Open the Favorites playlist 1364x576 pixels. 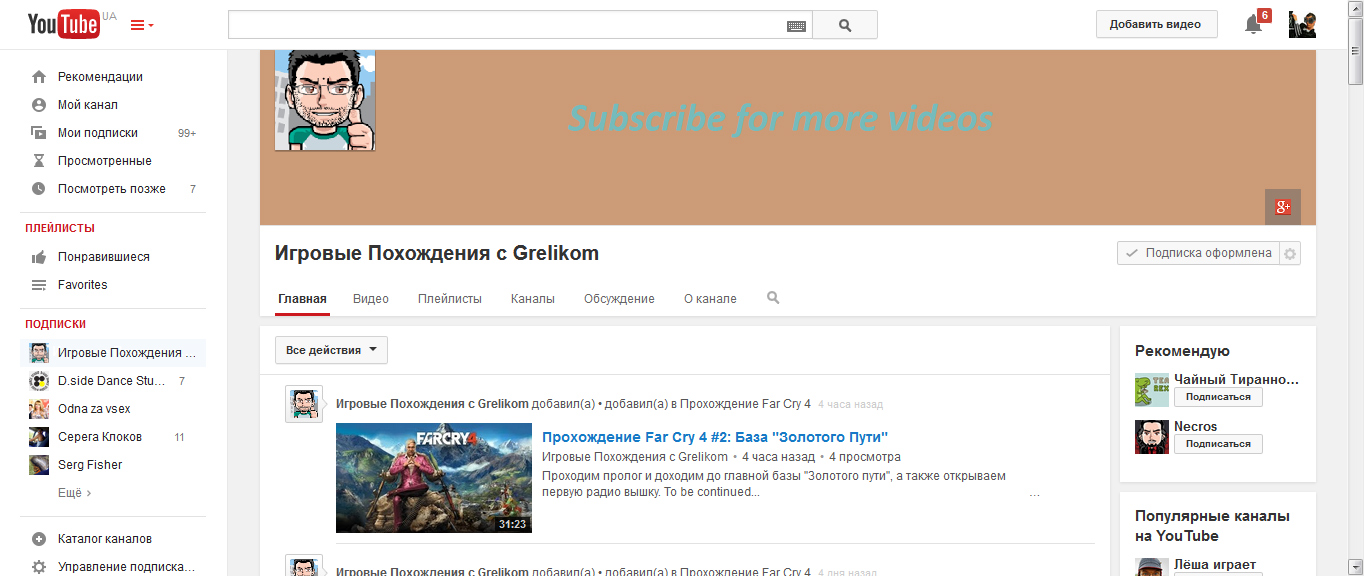pos(83,285)
